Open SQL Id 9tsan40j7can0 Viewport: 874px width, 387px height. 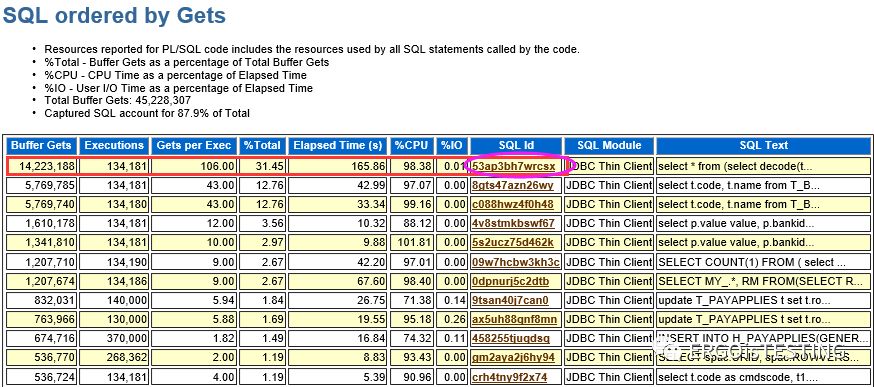[510, 300]
